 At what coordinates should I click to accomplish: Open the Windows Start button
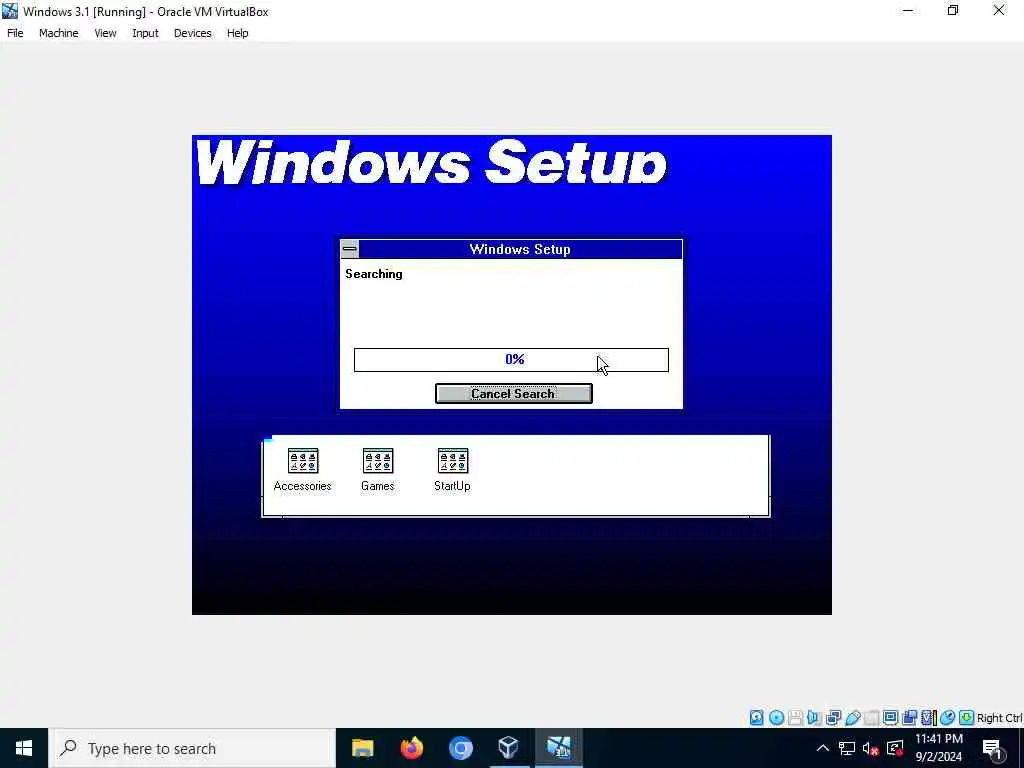(24, 748)
